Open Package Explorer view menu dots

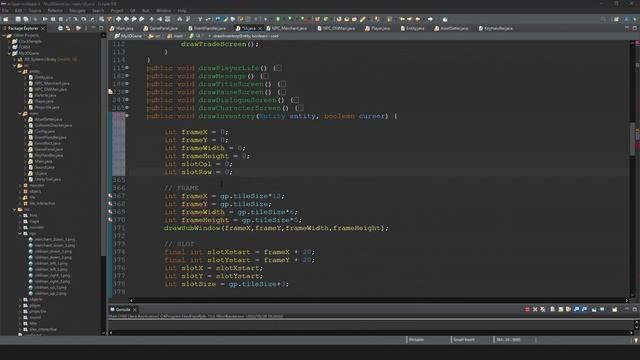tap(86, 28)
